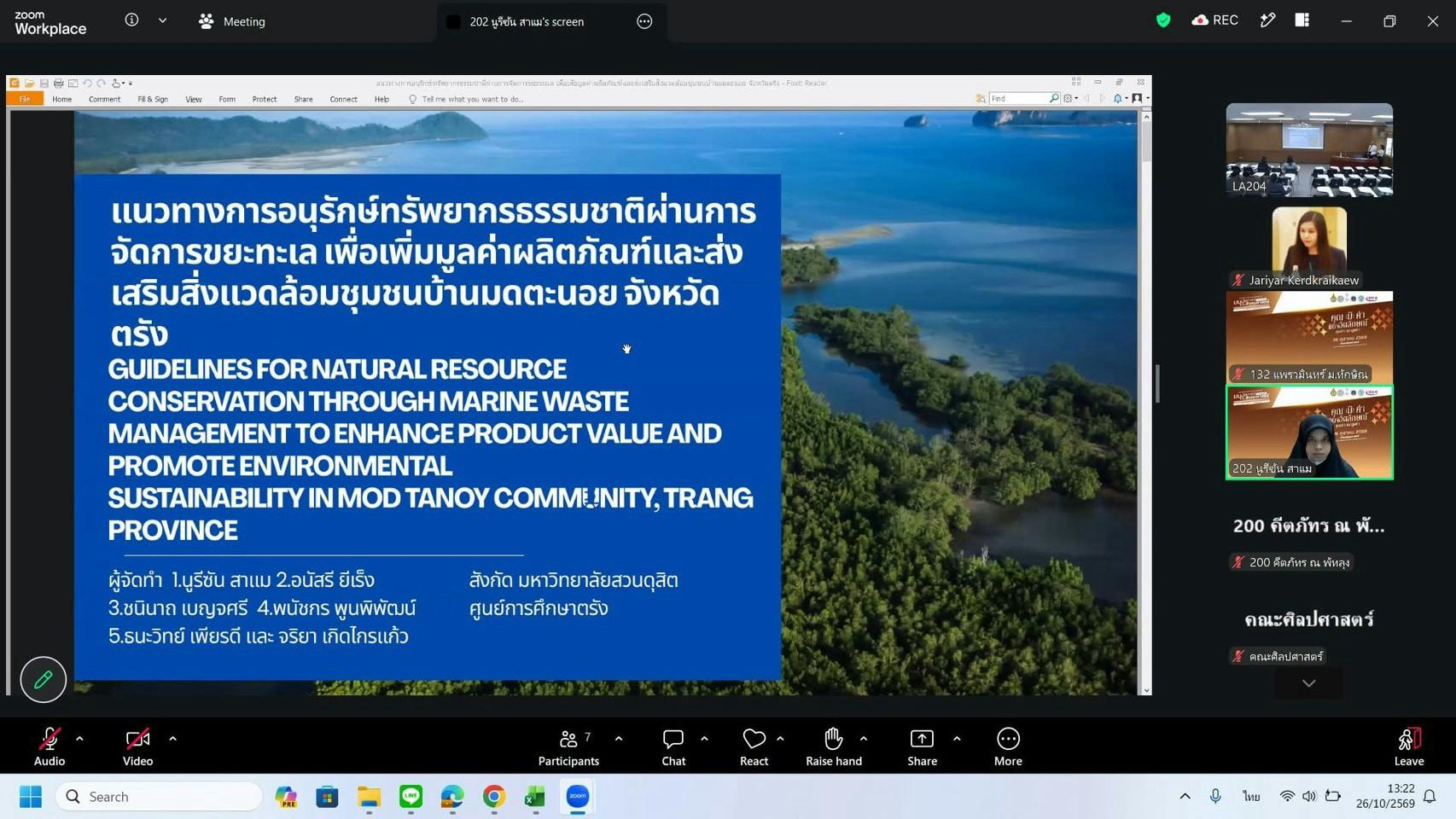Screen dimensions: 1456x819
Task: Click the shared document vertical scrollbar
Action: 1145,401
